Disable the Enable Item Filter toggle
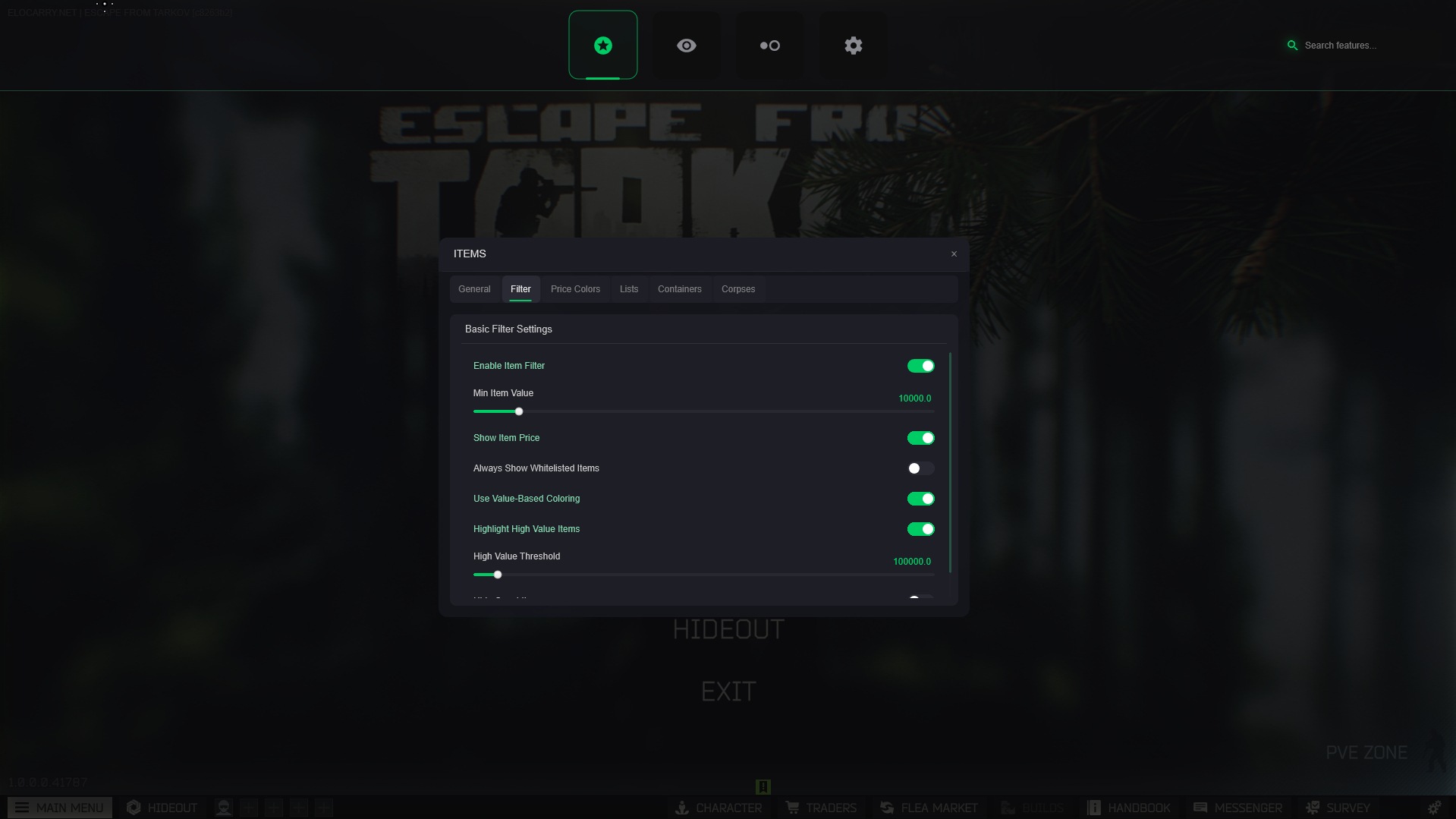The image size is (1456, 819). (x=920, y=366)
